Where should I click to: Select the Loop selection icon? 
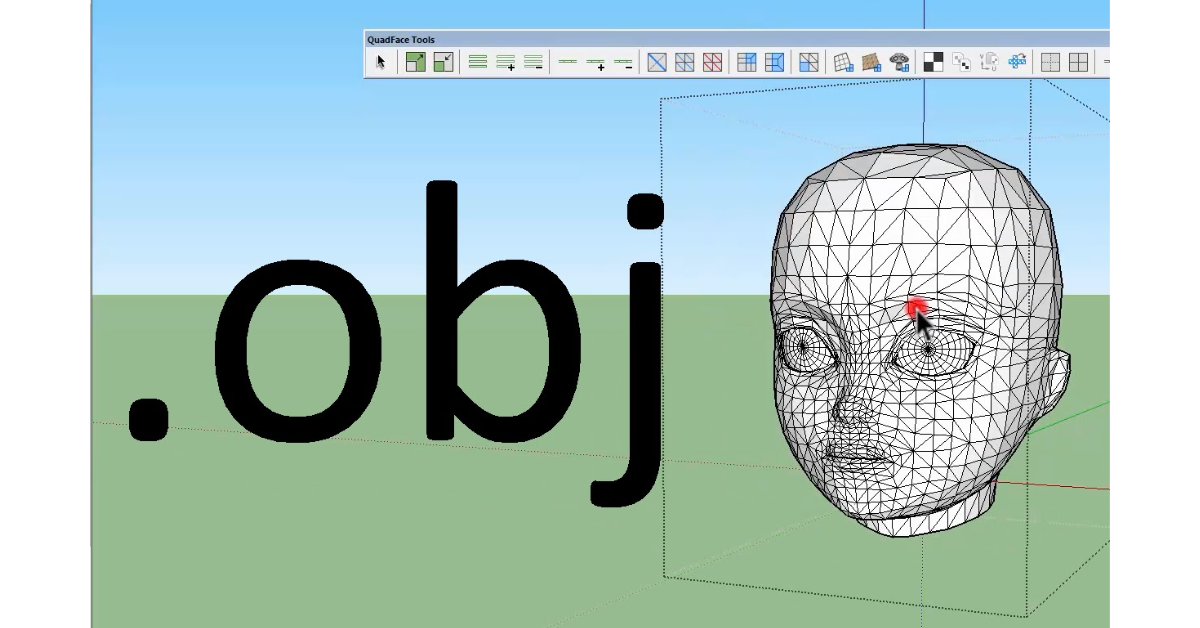pyautogui.click(x=478, y=62)
